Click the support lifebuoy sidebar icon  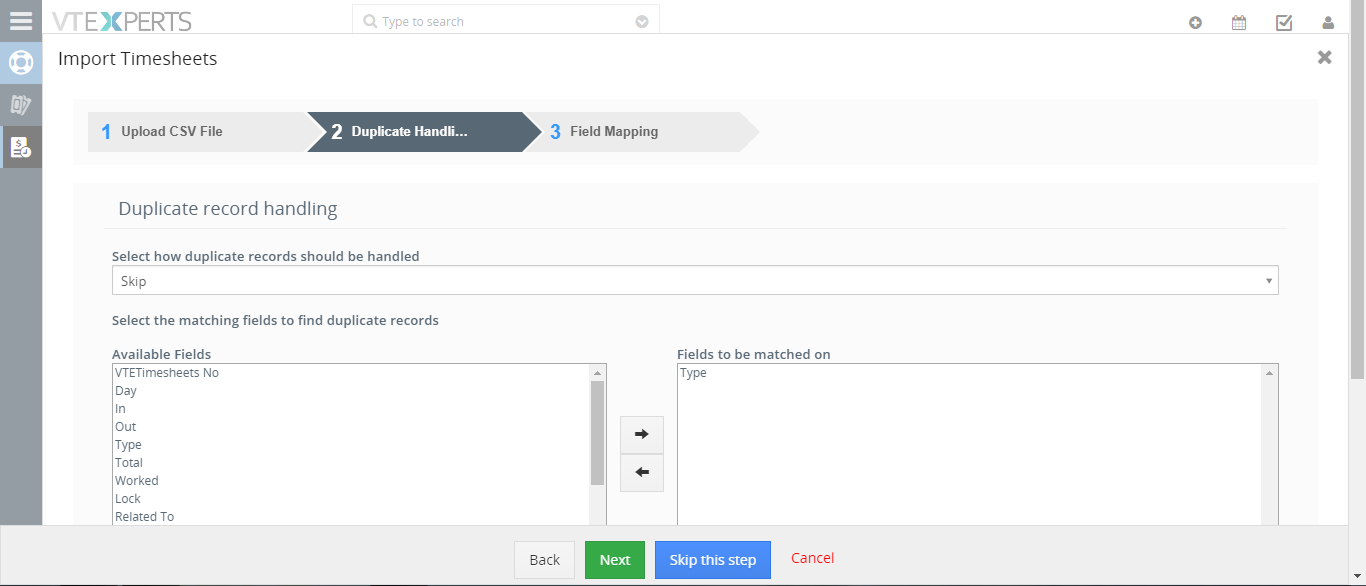click(21, 63)
